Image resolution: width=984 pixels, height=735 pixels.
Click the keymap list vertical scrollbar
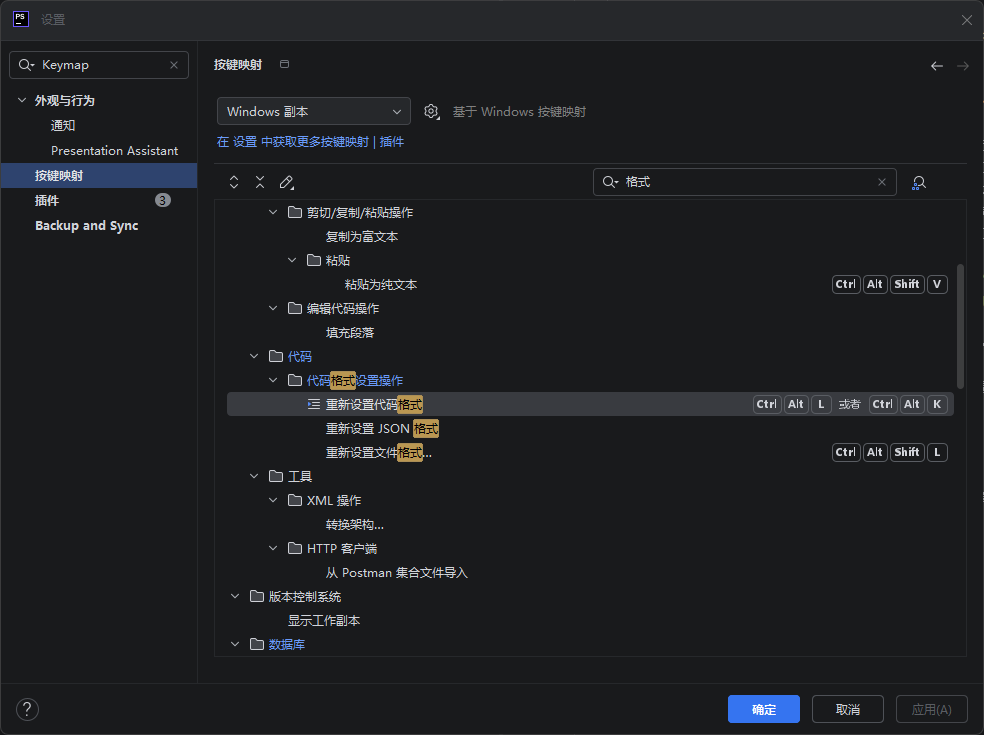[x=960, y=325]
